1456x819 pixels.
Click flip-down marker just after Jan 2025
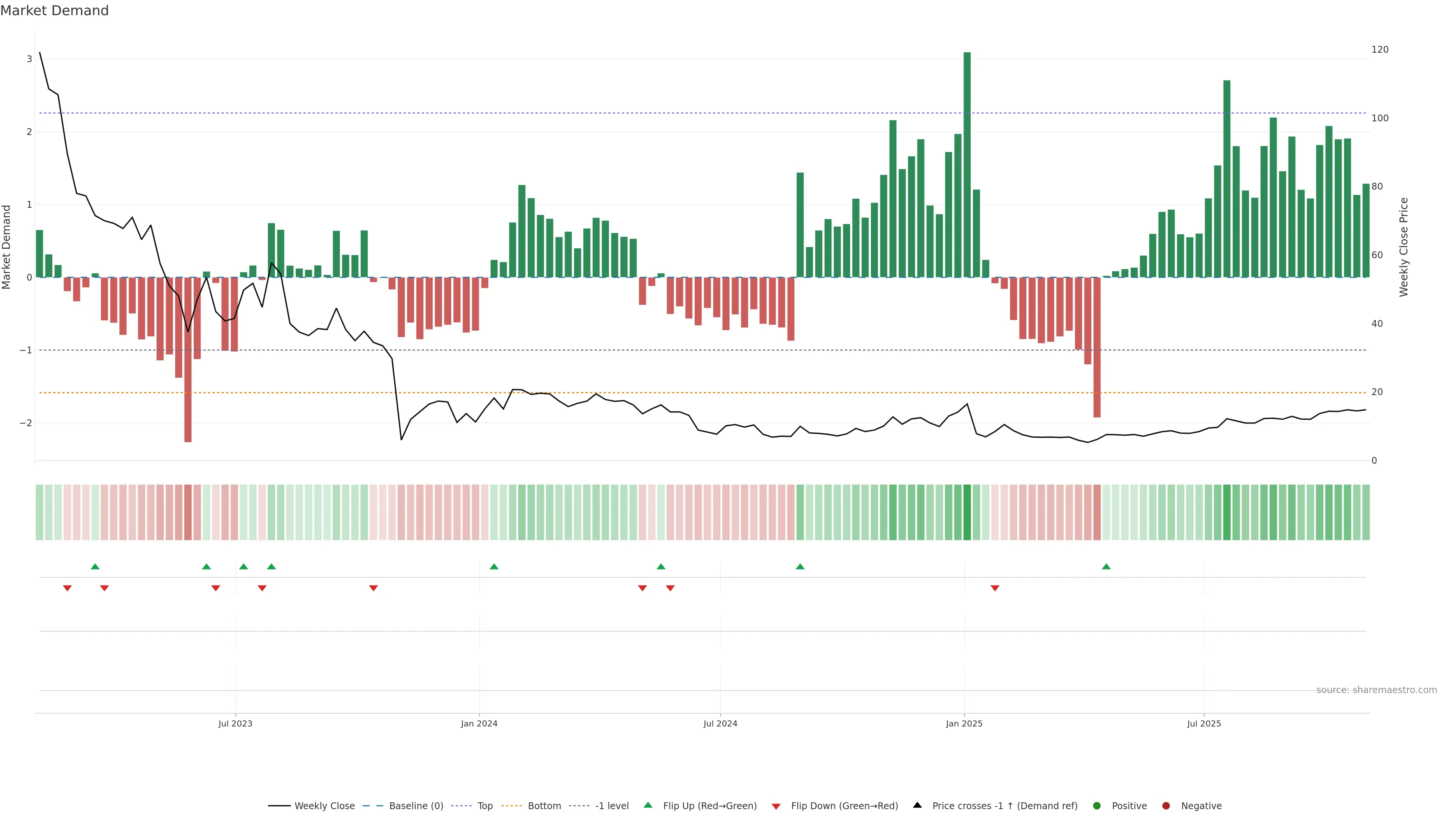[995, 588]
